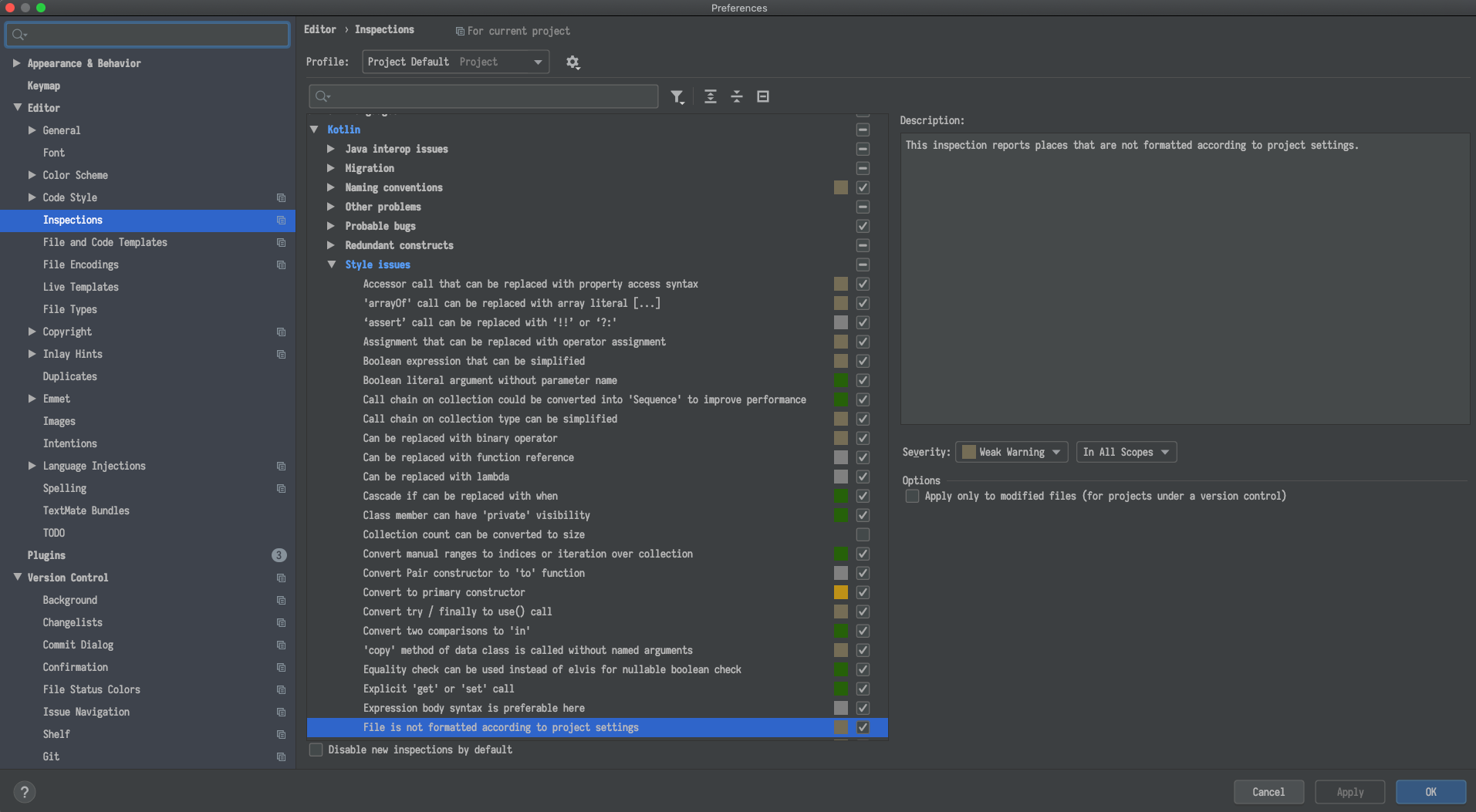Click the Help question mark button
Image resolution: width=1476 pixels, height=812 pixels.
pos(24,791)
